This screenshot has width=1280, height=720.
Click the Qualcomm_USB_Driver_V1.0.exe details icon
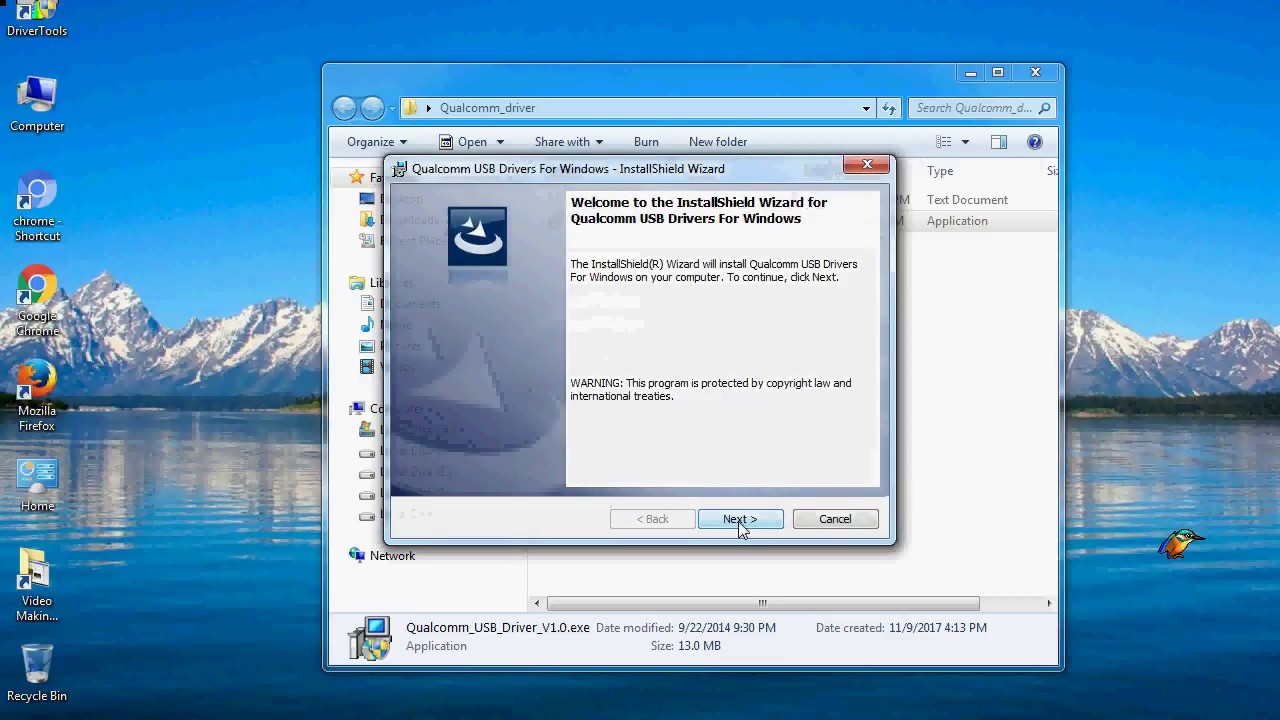tap(369, 637)
